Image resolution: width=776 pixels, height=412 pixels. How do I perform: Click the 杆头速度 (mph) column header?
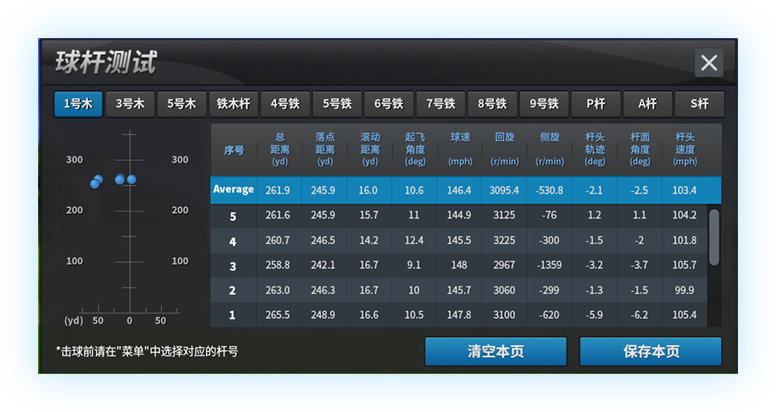click(685, 149)
